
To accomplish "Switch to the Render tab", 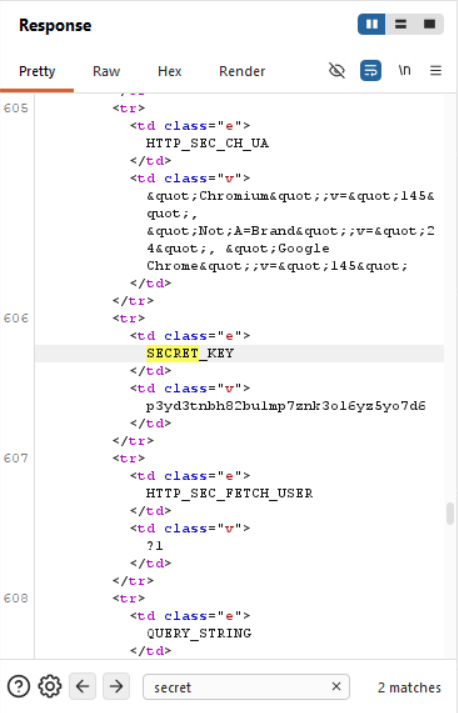I will pyautogui.click(x=242, y=71).
